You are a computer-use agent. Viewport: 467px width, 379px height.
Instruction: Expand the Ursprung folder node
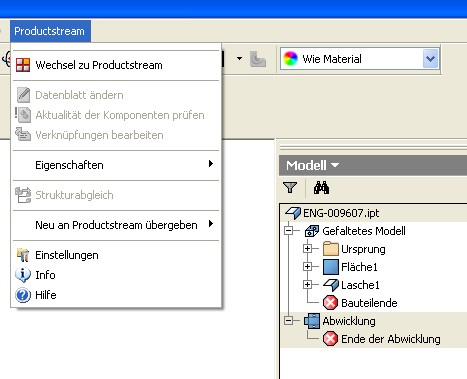pos(307,249)
